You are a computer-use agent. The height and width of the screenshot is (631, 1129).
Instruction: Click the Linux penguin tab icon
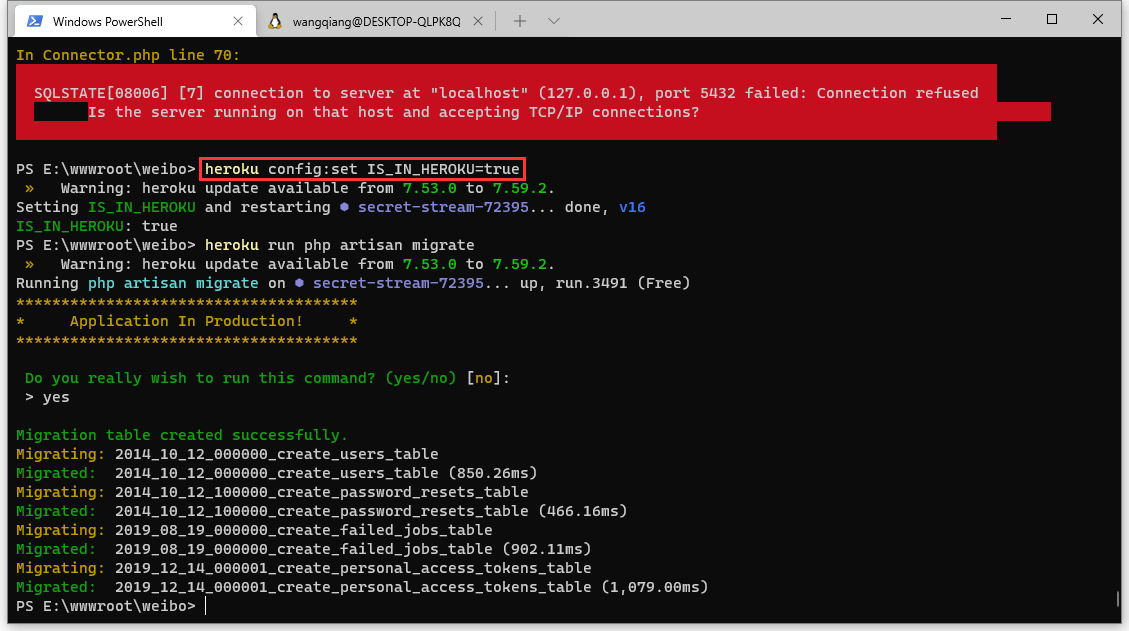coord(274,21)
